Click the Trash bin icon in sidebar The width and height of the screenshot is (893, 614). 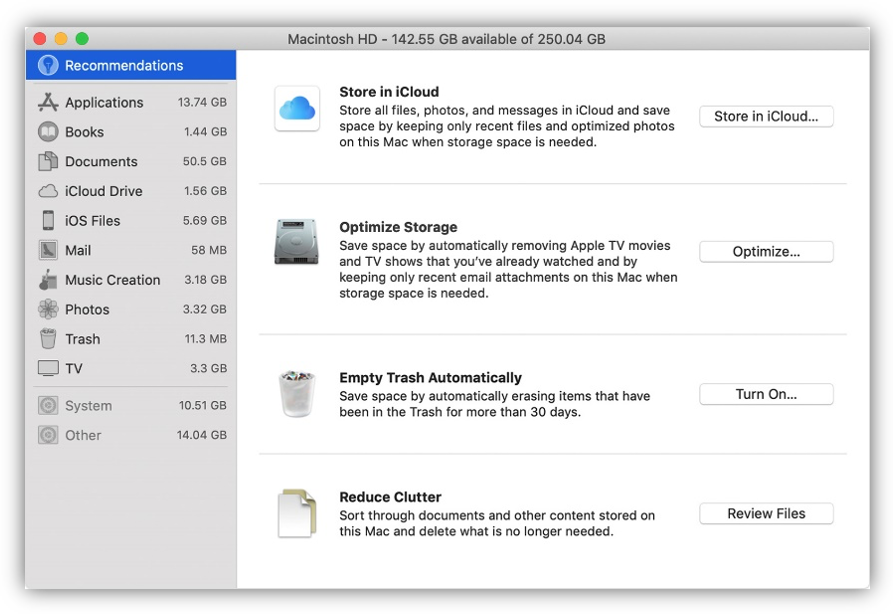click(48, 339)
